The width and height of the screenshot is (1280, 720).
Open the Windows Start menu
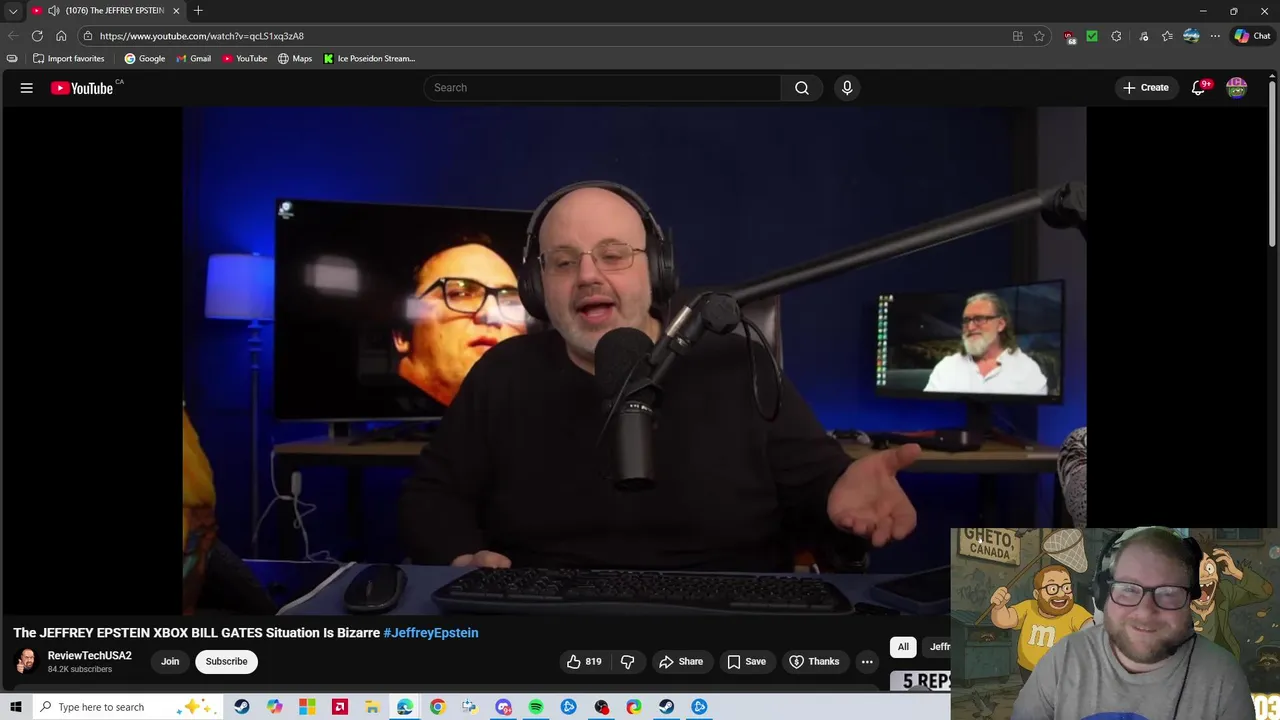[16, 707]
